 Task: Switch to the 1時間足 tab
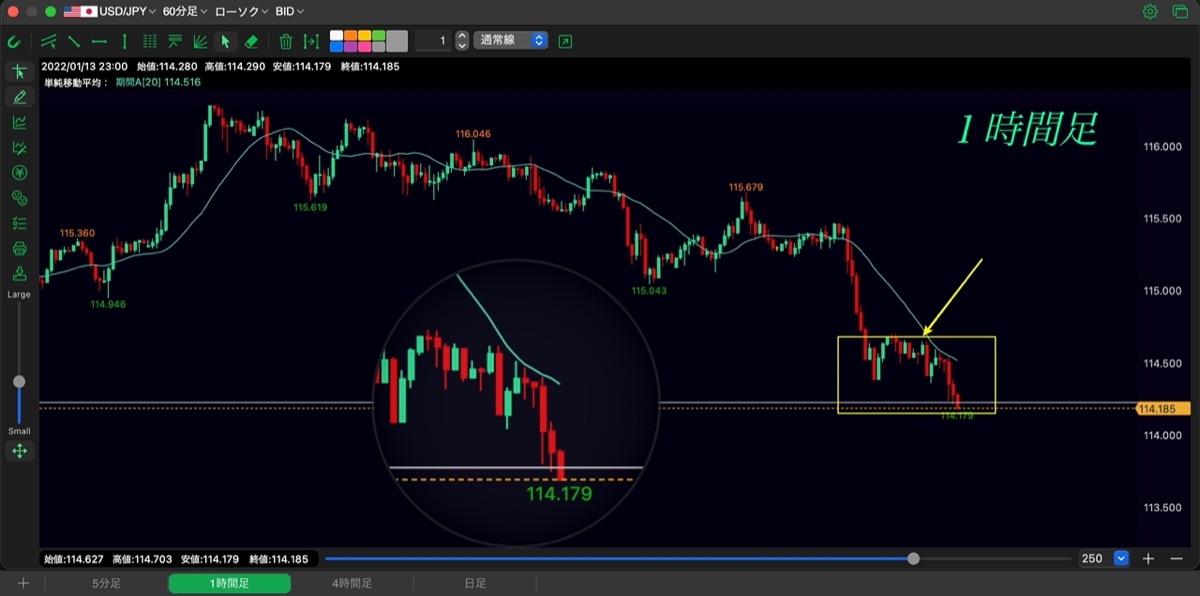tap(229, 583)
